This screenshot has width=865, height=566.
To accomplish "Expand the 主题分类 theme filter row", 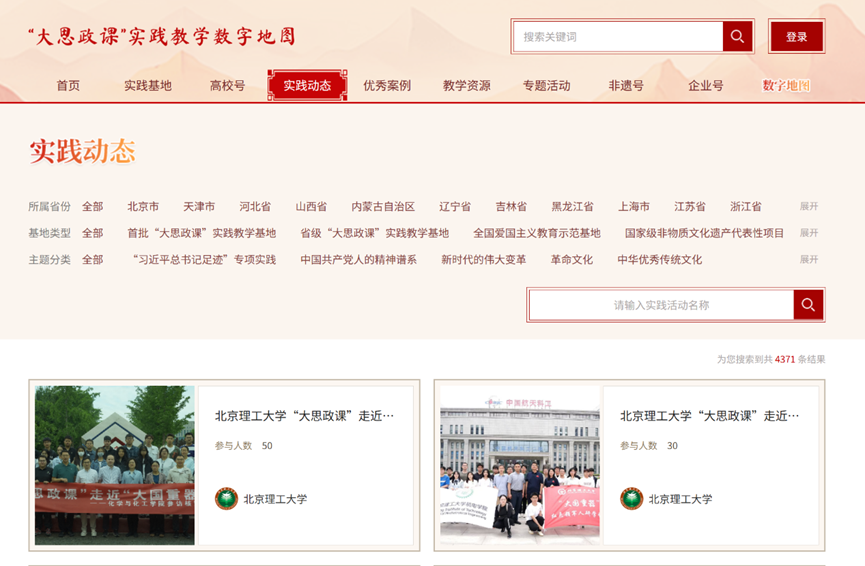I will [808, 259].
